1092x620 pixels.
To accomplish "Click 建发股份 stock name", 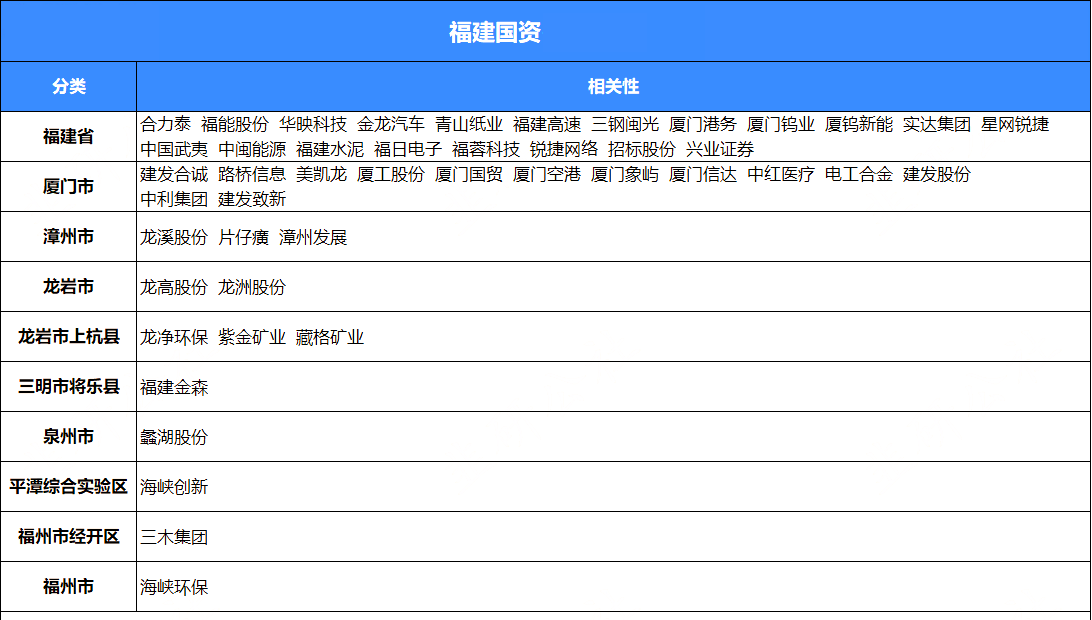I will point(937,174).
